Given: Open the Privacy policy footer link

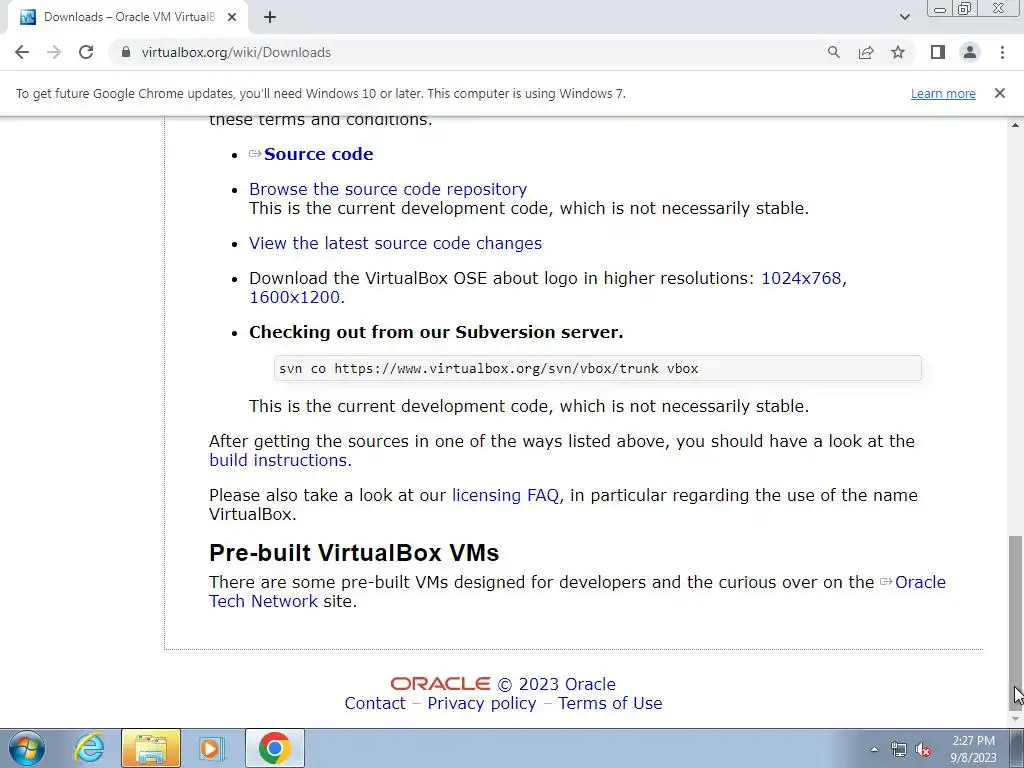Looking at the screenshot, I should (482, 703).
